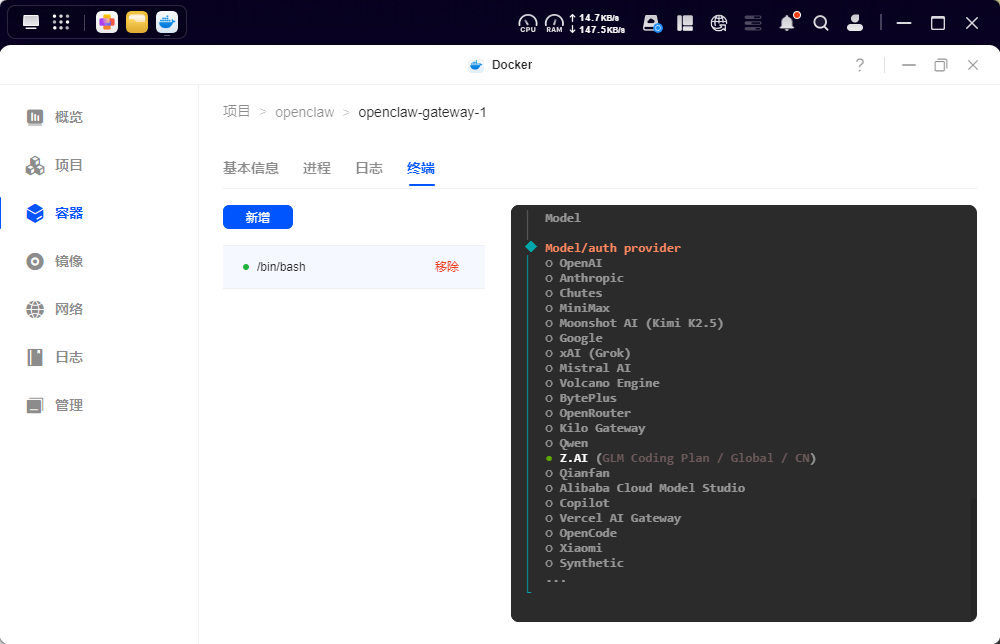Open the 进程 processes tab
The width and height of the screenshot is (1000, 644).
coord(316,168)
